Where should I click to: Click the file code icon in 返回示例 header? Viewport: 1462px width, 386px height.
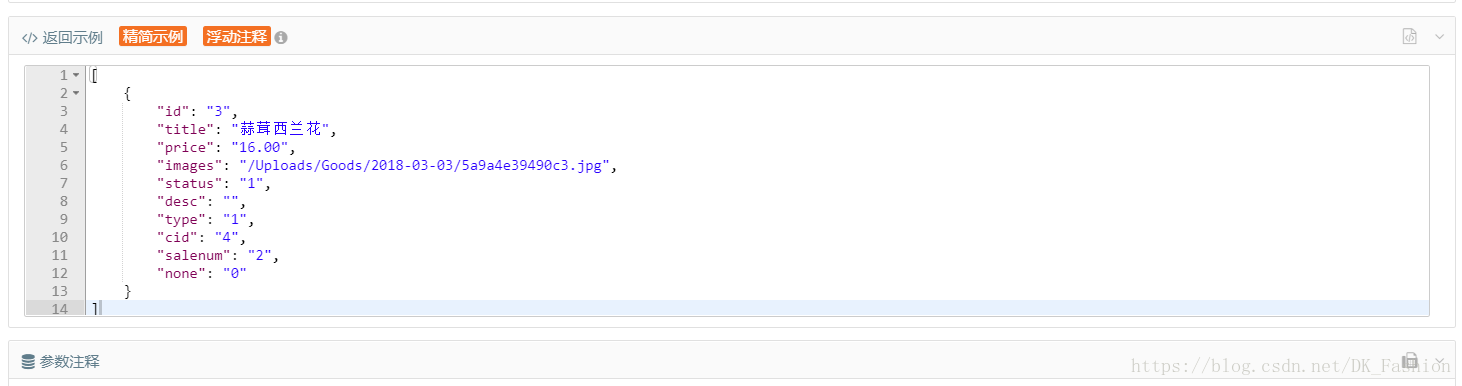pyautogui.click(x=1409, y=36)
